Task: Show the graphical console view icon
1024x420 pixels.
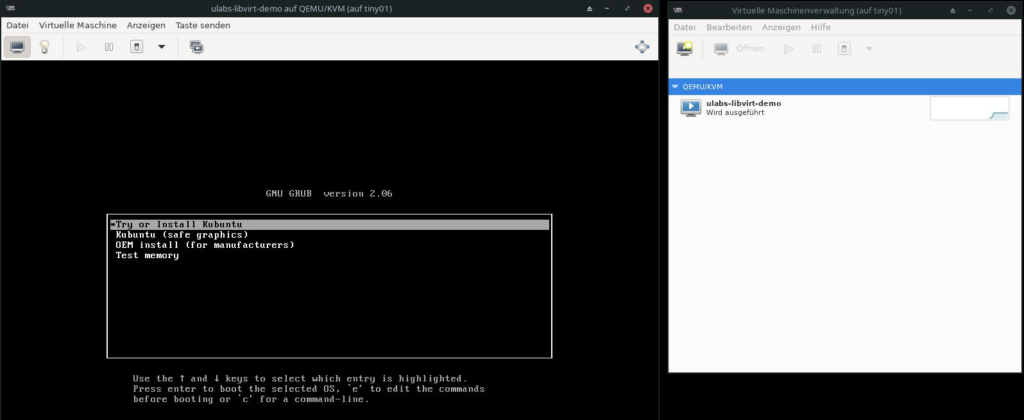Action: 18,47
